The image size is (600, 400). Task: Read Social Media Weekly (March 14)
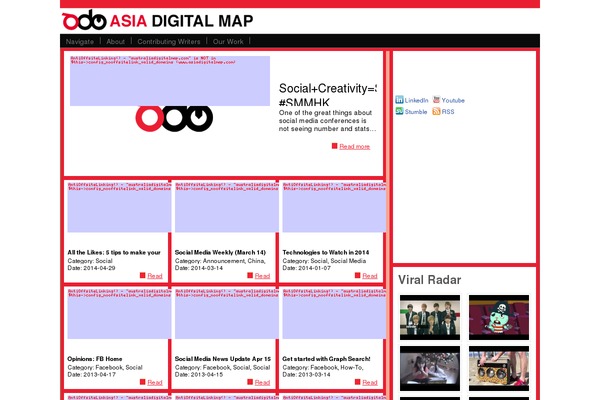(x=262, y=276)
